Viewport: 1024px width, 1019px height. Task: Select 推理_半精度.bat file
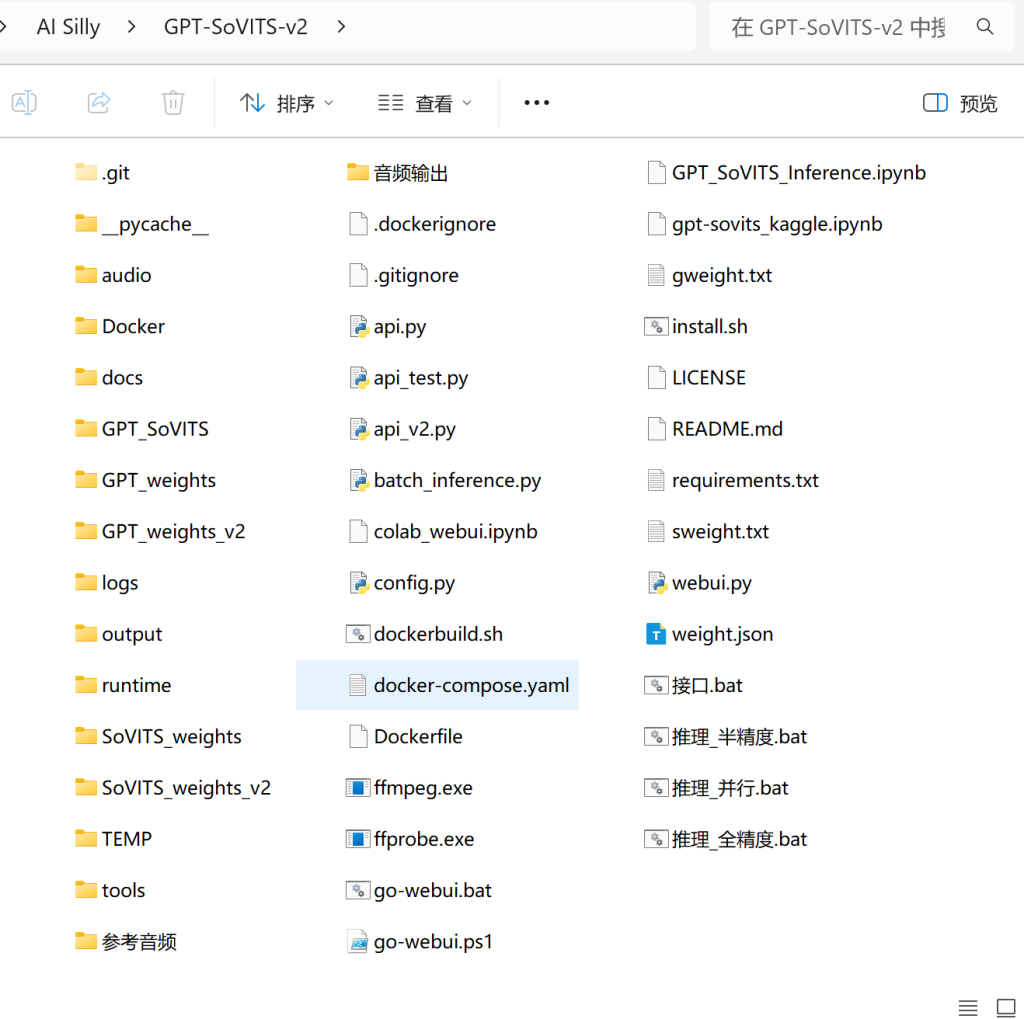click(x=726, y=736)
